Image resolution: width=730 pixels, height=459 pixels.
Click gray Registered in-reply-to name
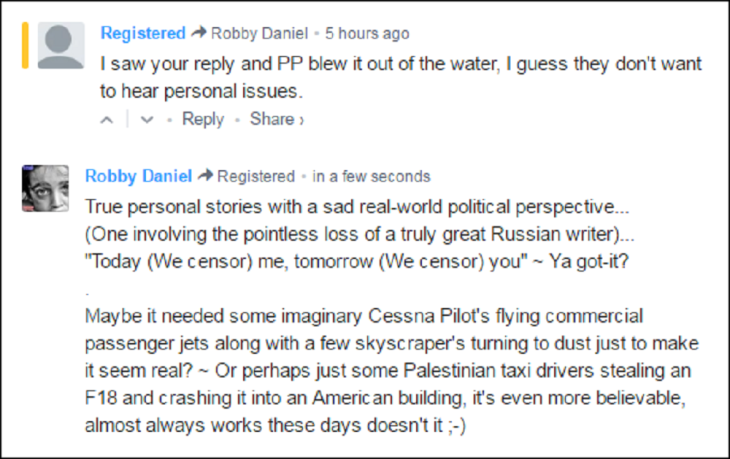coord(256,176)
